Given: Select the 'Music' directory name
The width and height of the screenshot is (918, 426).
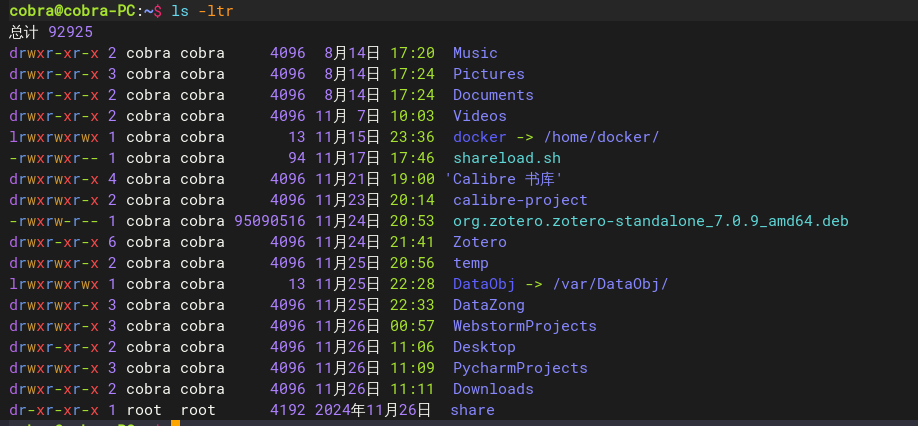Looking at the screenshot, I should (475, 53).
